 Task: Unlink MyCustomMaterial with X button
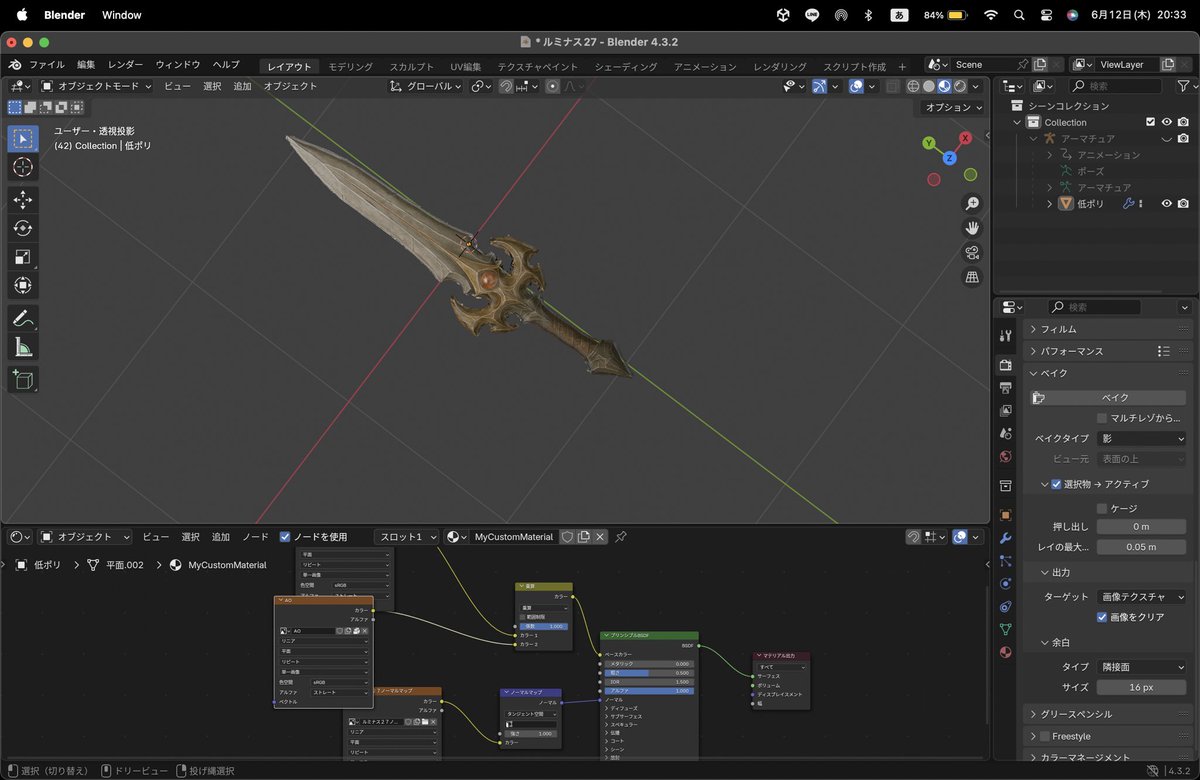(x=600, y=537)
